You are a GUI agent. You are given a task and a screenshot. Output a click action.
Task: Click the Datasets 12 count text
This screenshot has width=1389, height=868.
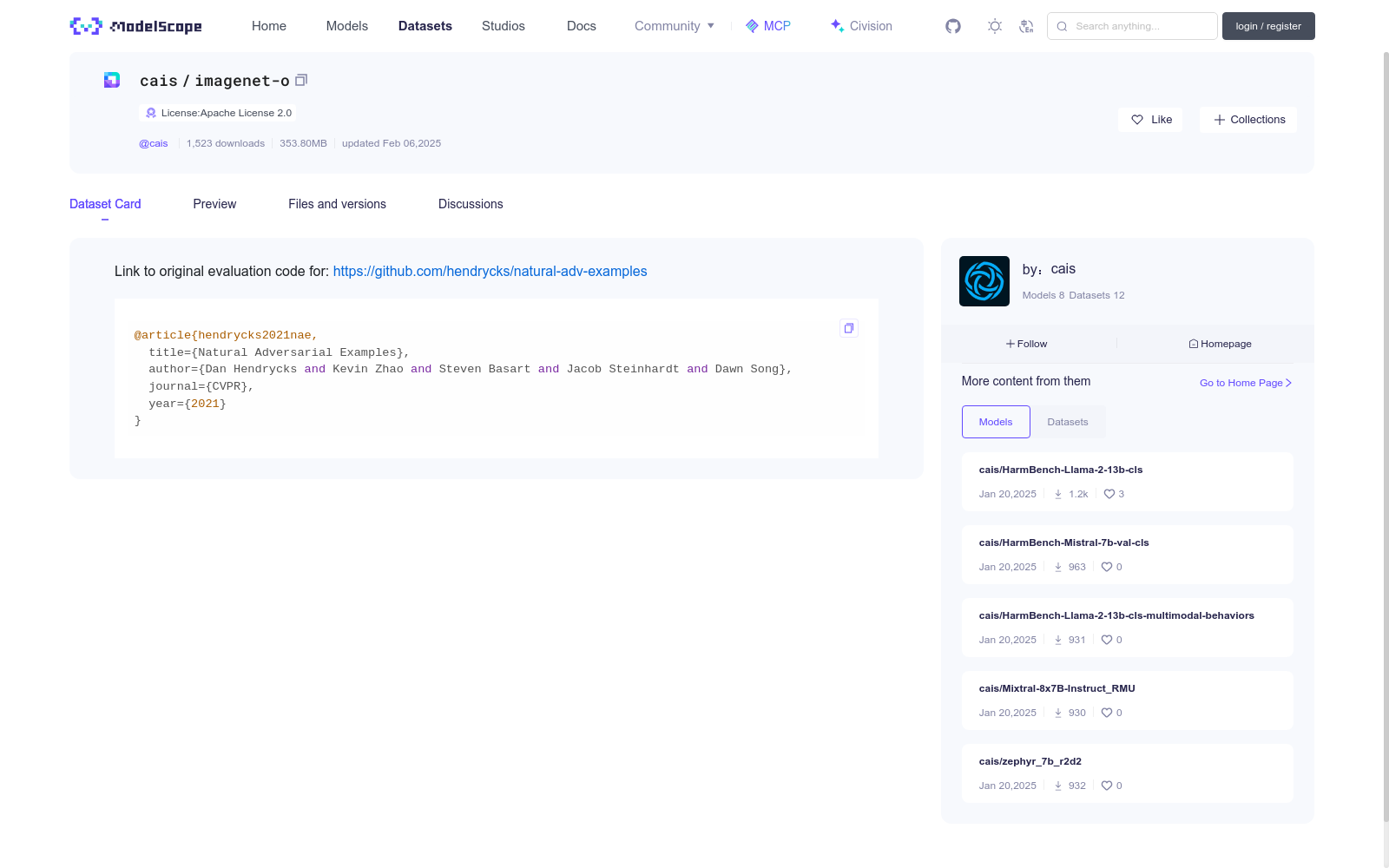[x=1096, y=295]
